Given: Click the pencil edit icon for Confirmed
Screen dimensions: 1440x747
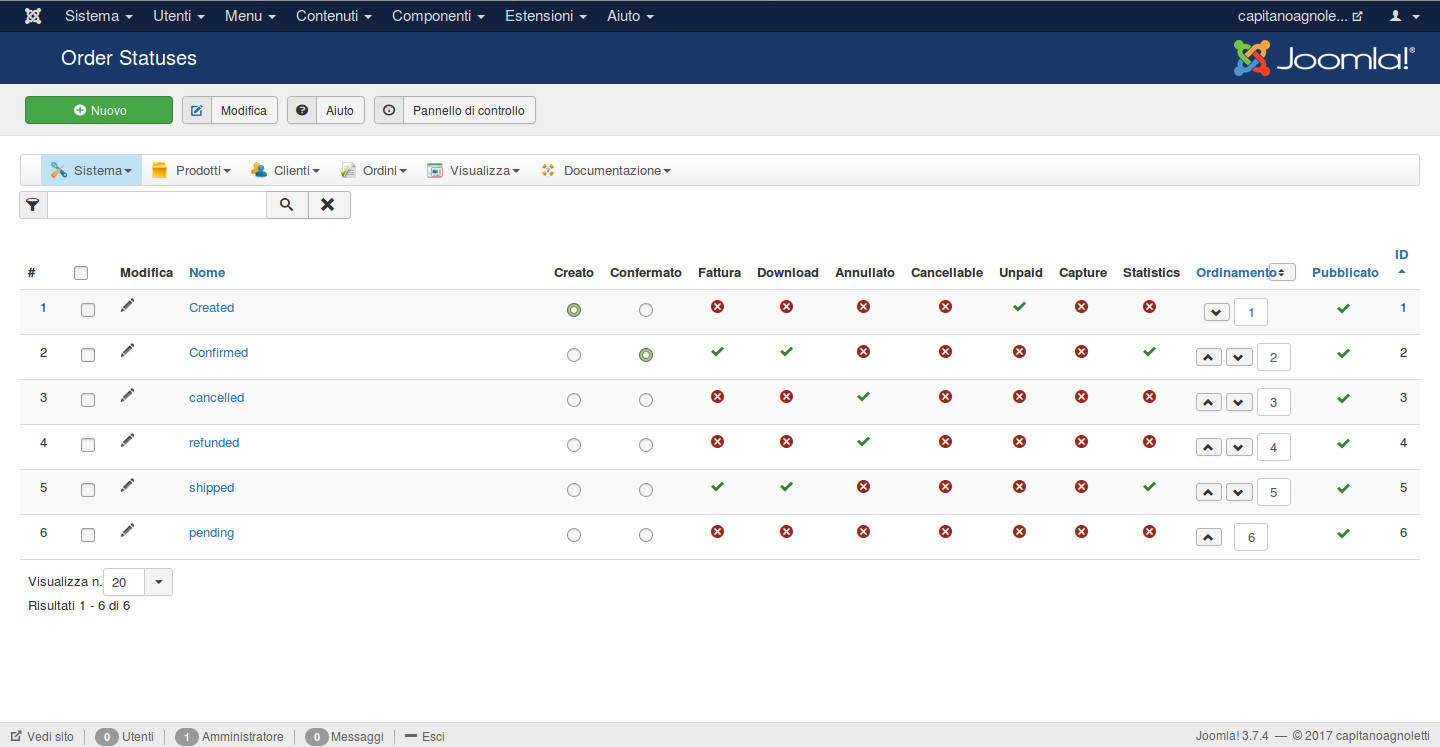Looking at the screenshot, I should pyautogui.click(x=127, y=351).
